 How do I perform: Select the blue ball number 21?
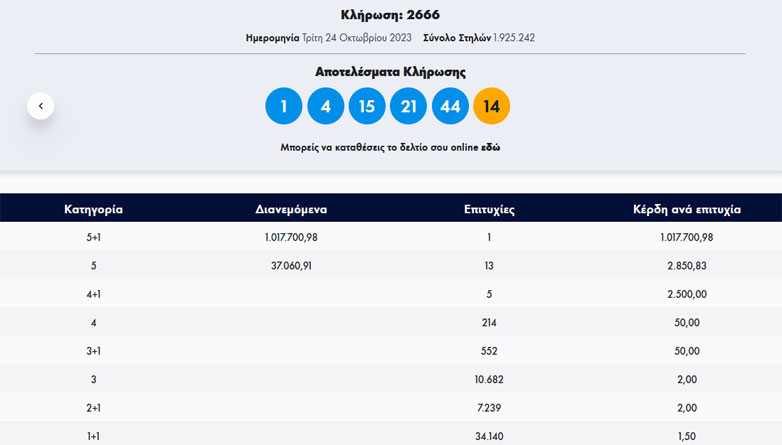pyautogui.click(x=408, y=106)
